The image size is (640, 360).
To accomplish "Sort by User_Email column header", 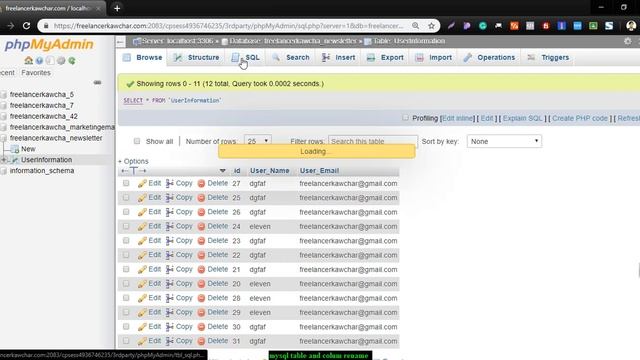I will (x=319, y=171).
